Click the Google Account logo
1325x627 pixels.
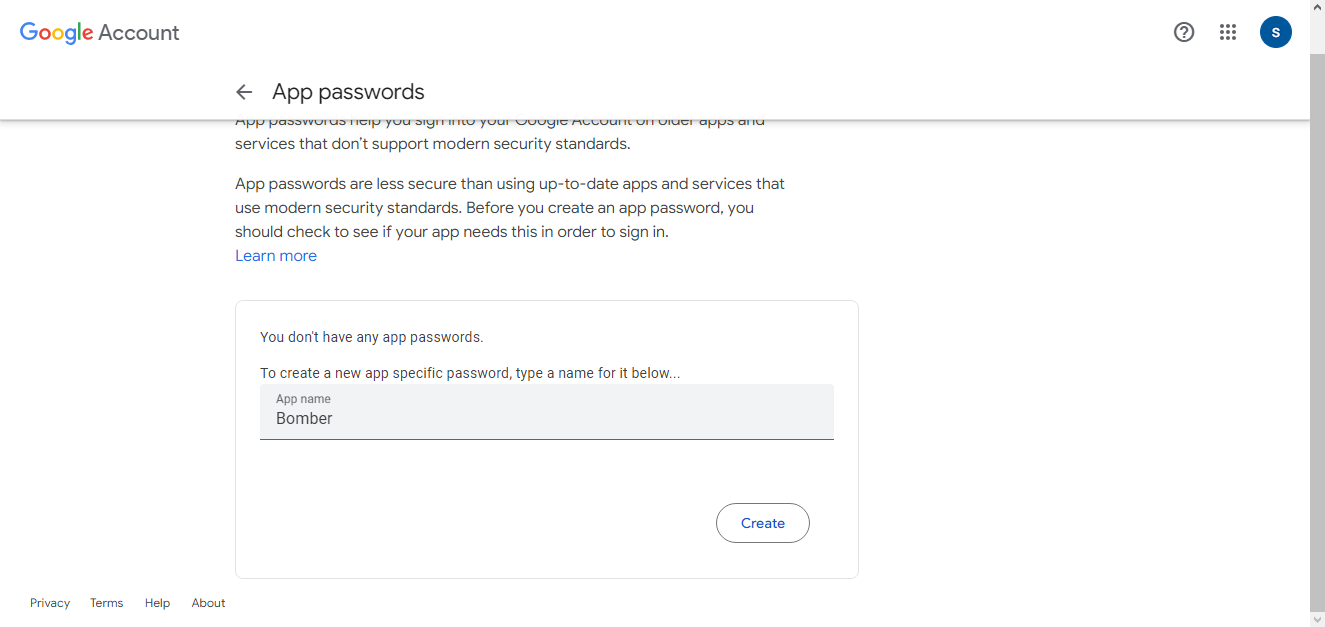coord(99,32)
